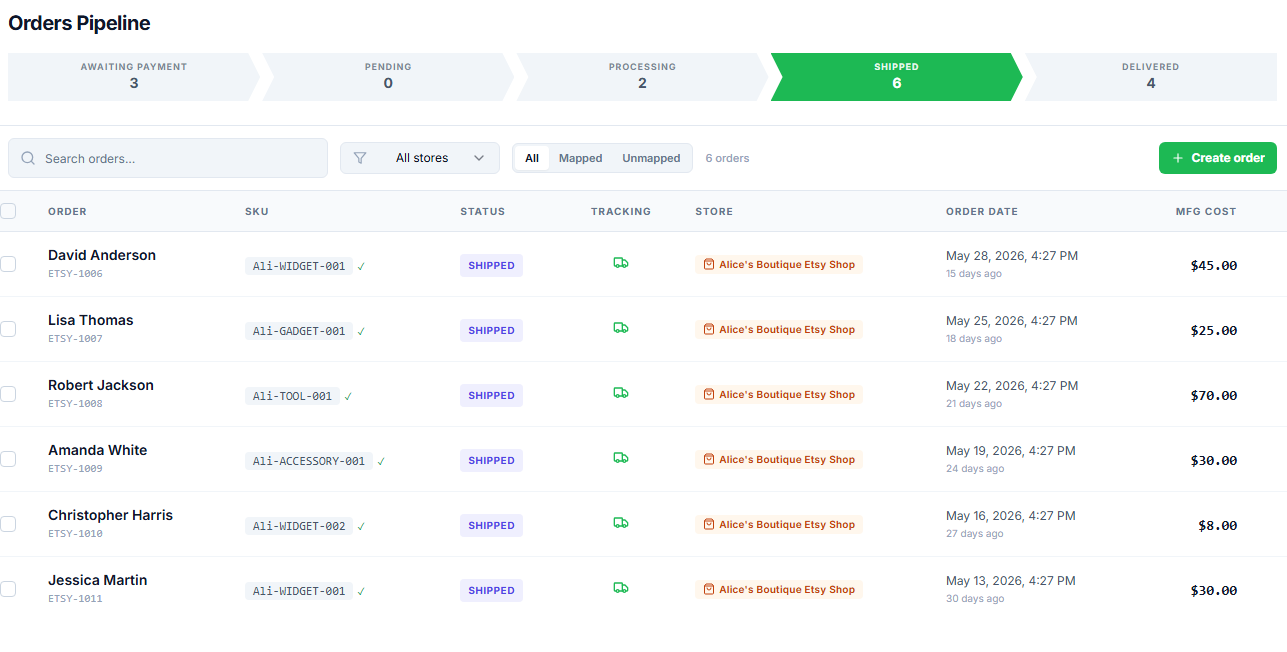This screenshot has height=652, width=1287.
Task: Filter by Mapped orders
Action: tap(581, 158)
